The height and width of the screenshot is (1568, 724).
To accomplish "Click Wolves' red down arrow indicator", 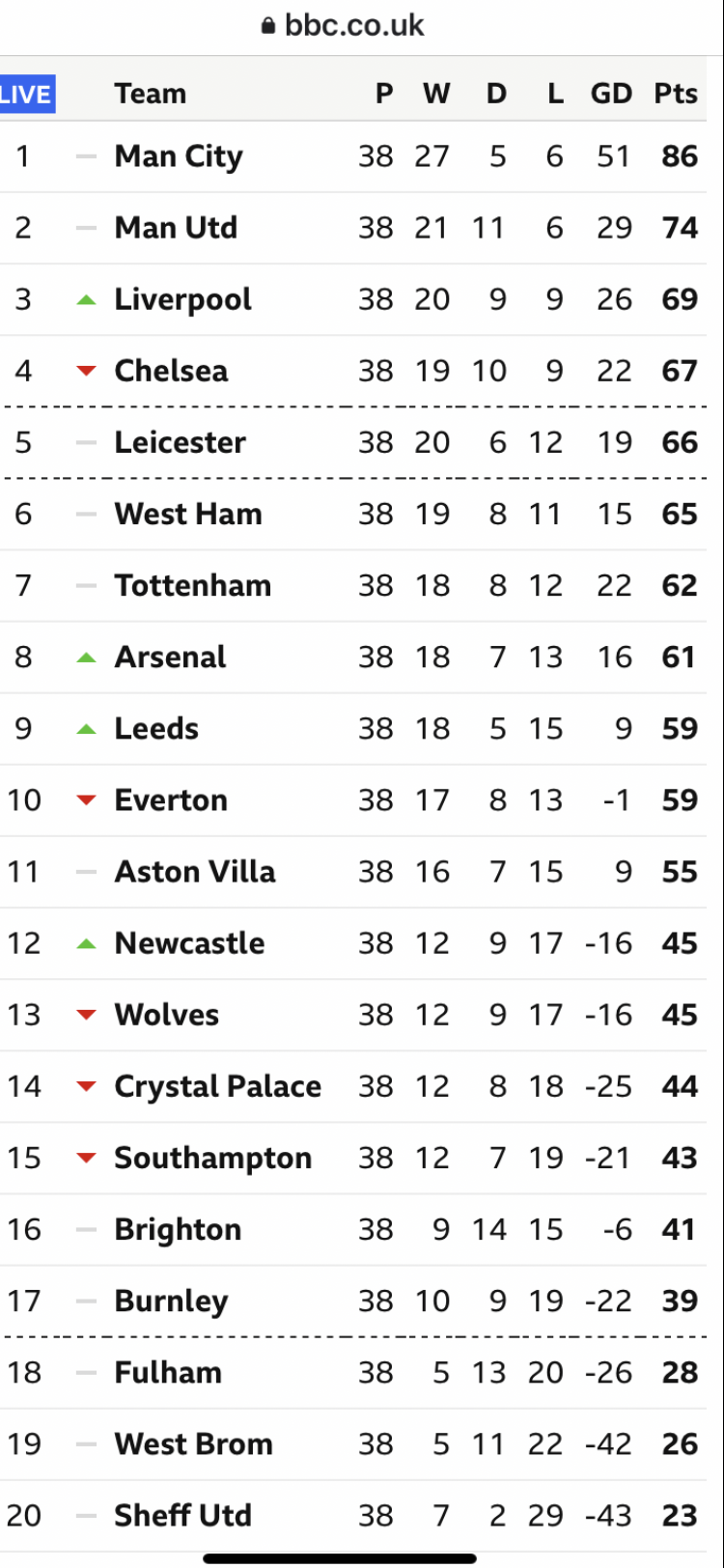I will 86,1015.
